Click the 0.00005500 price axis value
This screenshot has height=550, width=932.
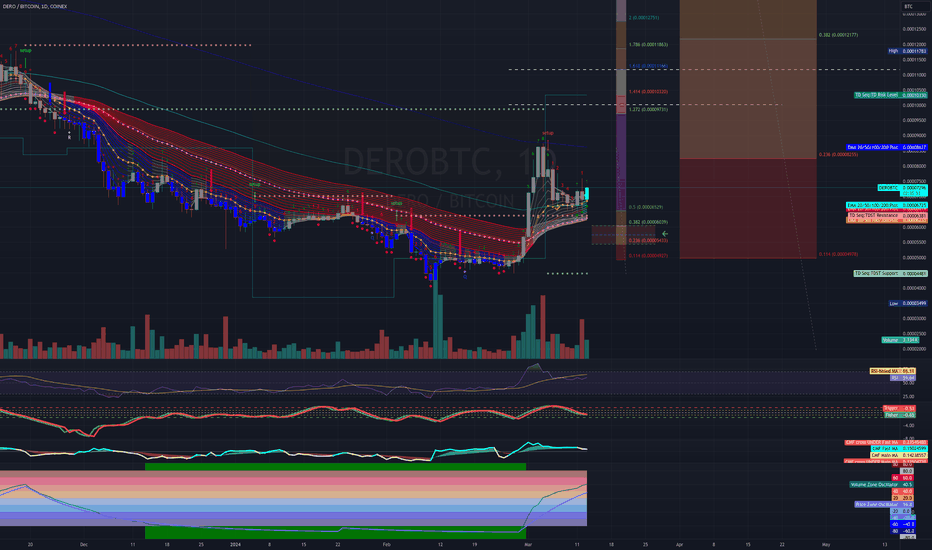click(914, 242)
